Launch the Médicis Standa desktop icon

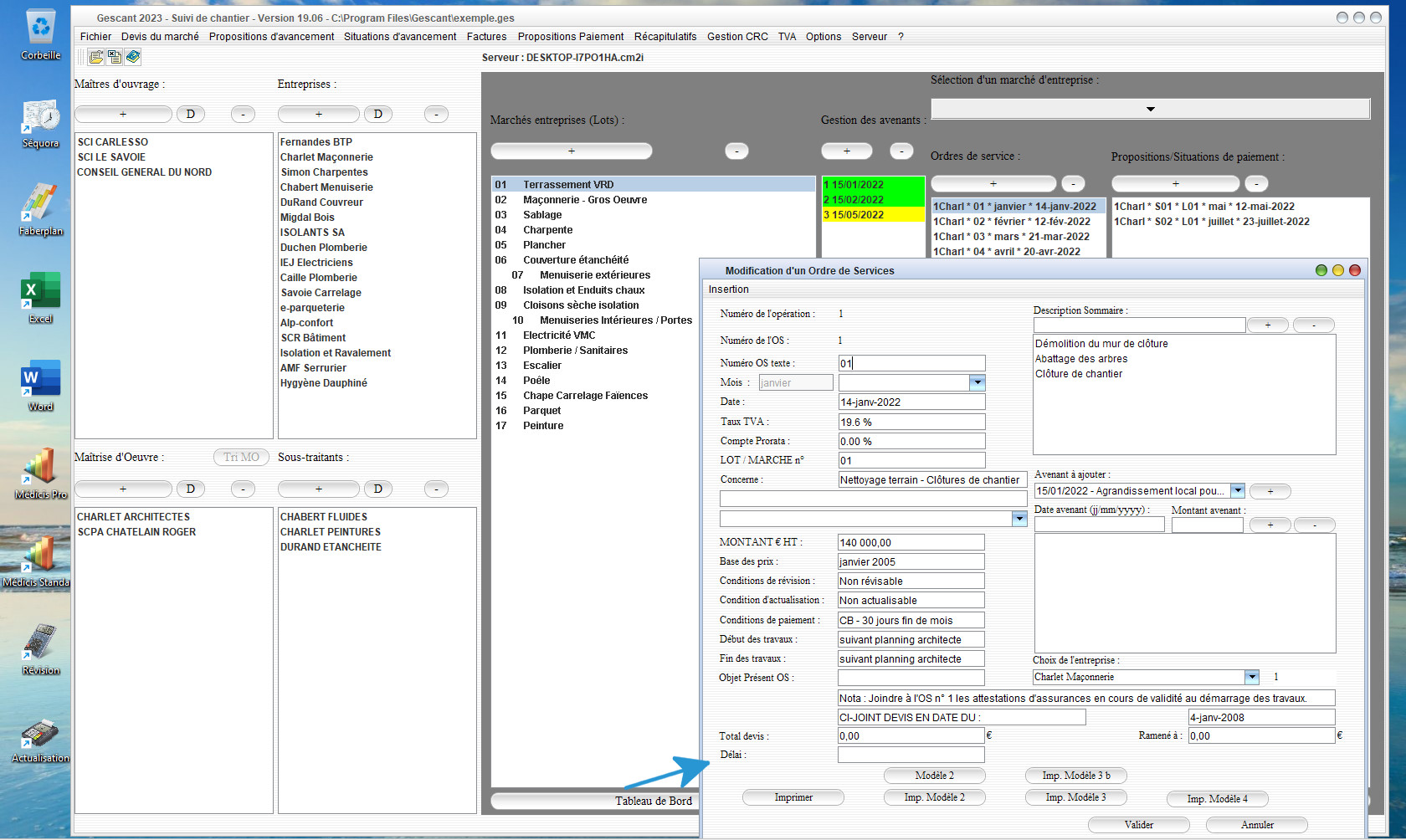(x=37, y=562)
